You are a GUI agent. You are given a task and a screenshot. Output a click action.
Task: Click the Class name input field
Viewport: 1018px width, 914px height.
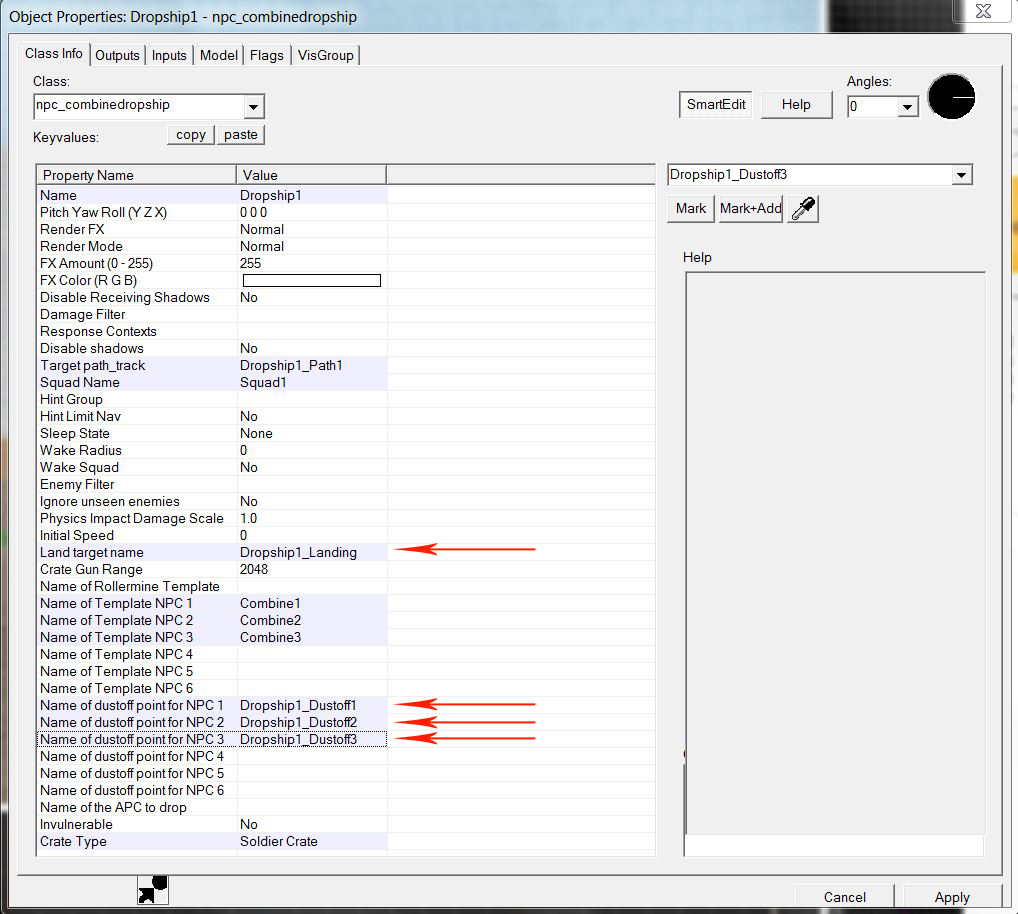(x=139, y=106)
